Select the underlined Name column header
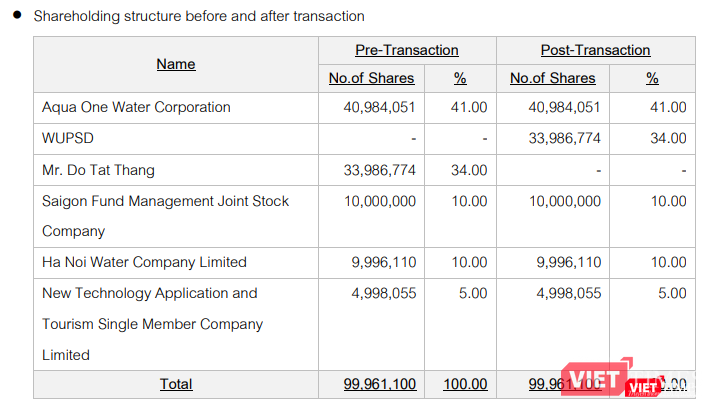Screen dimensions: 714x408 click(x=176, y=64)
